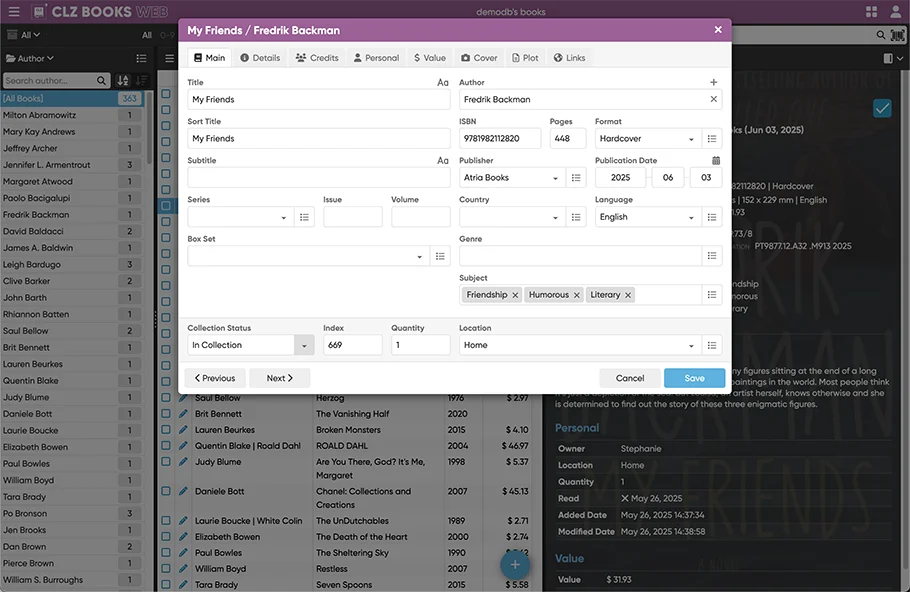Viewport: 910px width, 592px height.
Task: Cancel the edit dialog
Action: [x=630, y=378]
